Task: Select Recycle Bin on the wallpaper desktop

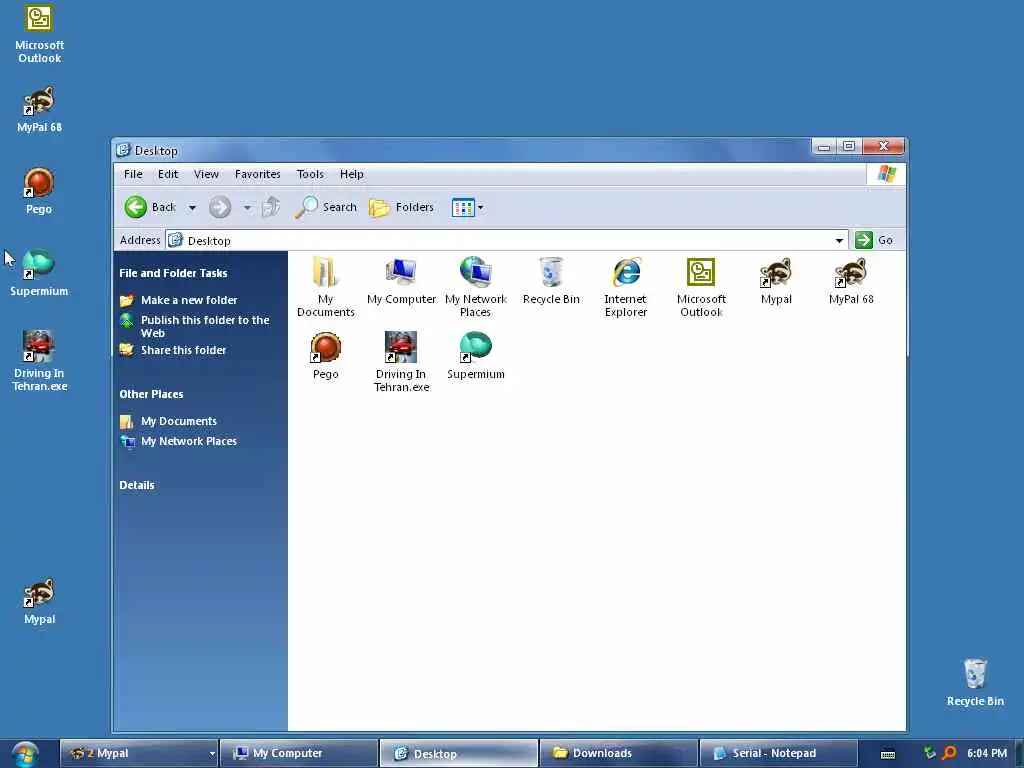Action: pyautogui.click(x=975, y=683)
